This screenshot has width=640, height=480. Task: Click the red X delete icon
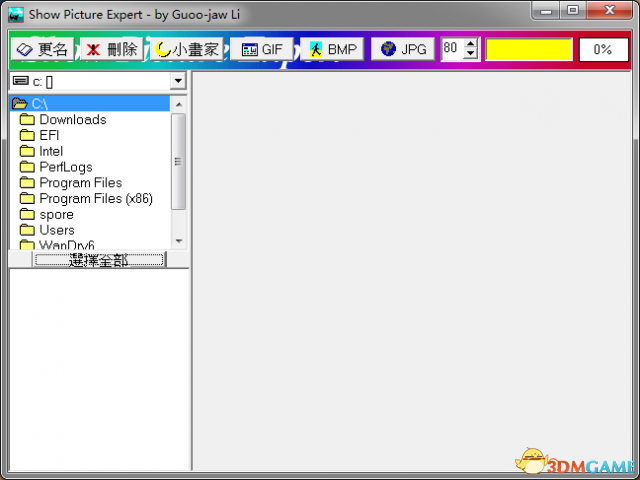93,50
